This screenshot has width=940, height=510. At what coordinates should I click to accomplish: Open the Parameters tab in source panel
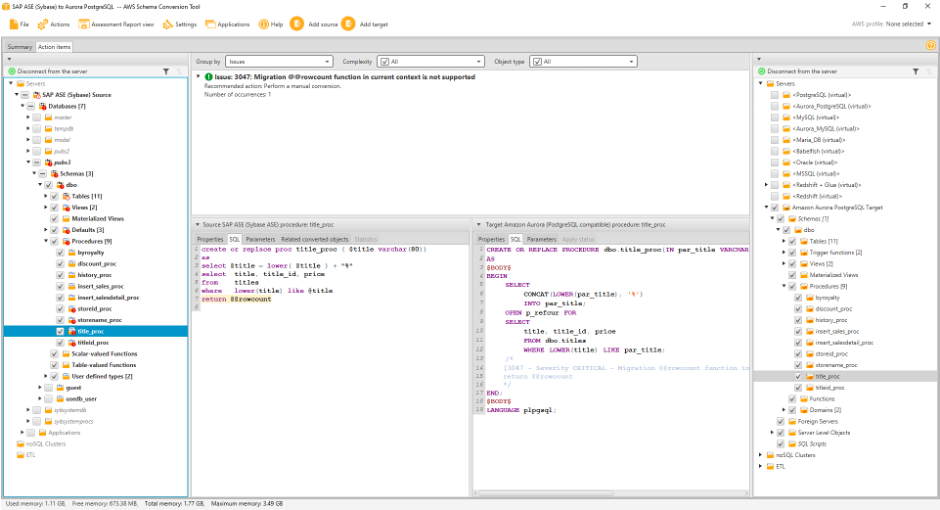[x=260, y=239]
